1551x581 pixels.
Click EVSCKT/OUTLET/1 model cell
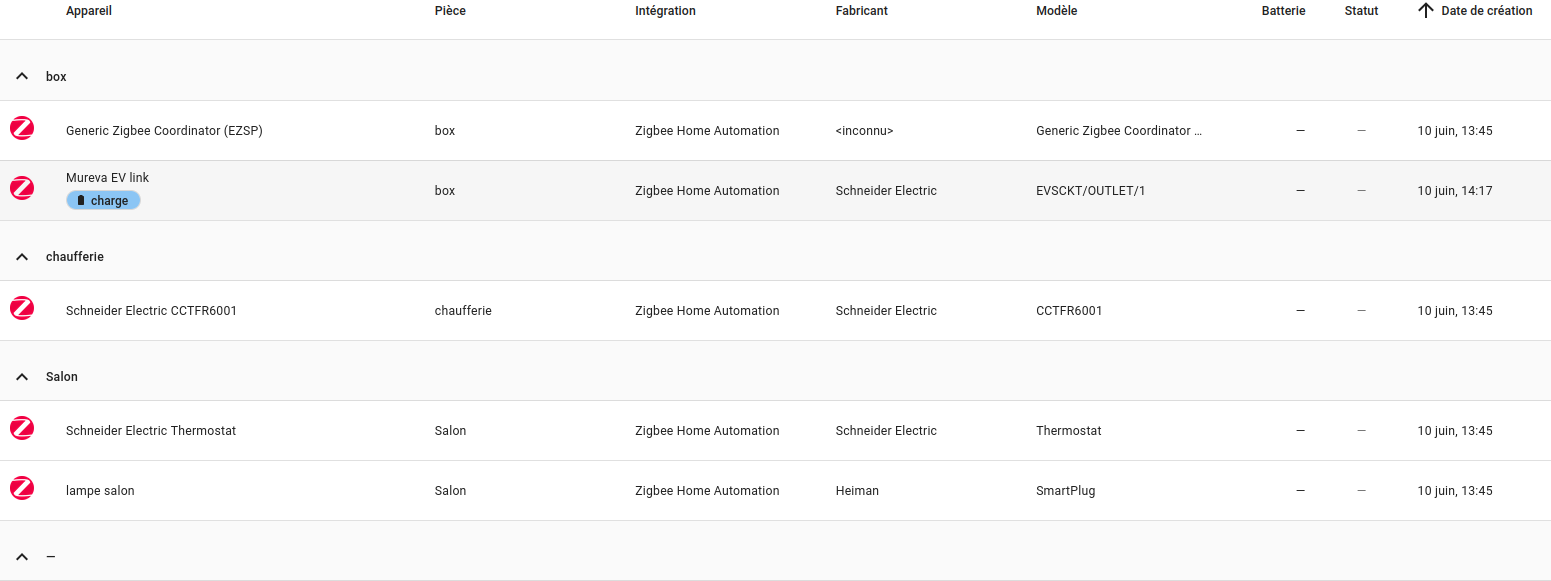1091,191
